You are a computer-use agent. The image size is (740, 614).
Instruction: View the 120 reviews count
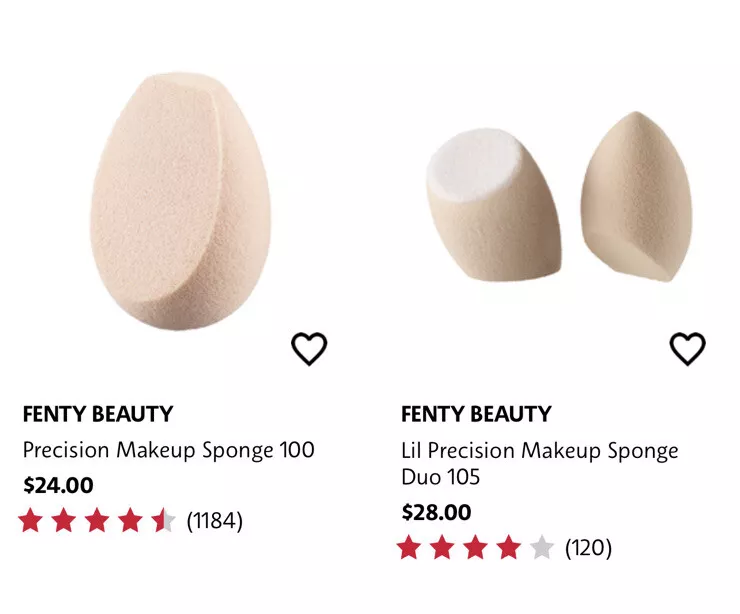tap(589, 547)
